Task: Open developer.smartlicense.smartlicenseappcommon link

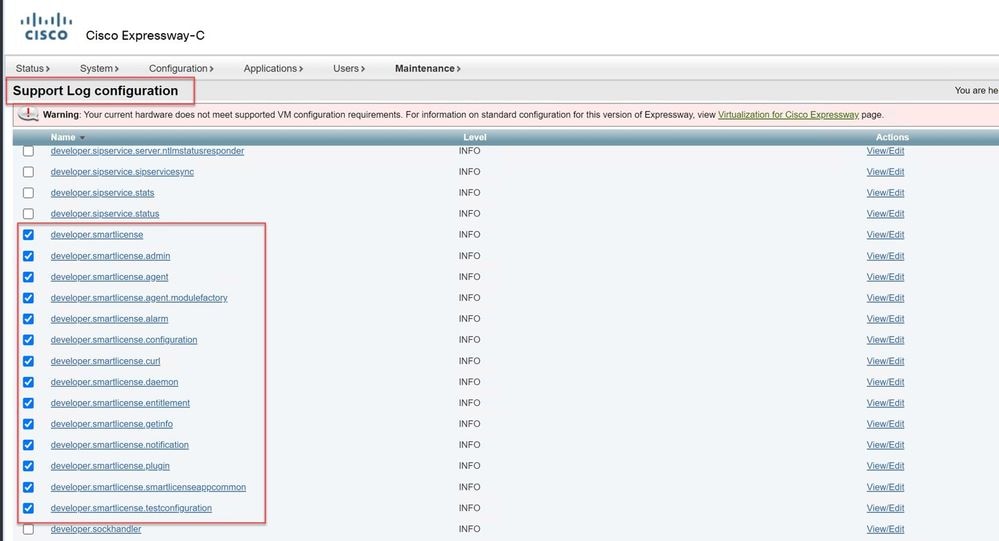Action: click(x=148, y=487)
